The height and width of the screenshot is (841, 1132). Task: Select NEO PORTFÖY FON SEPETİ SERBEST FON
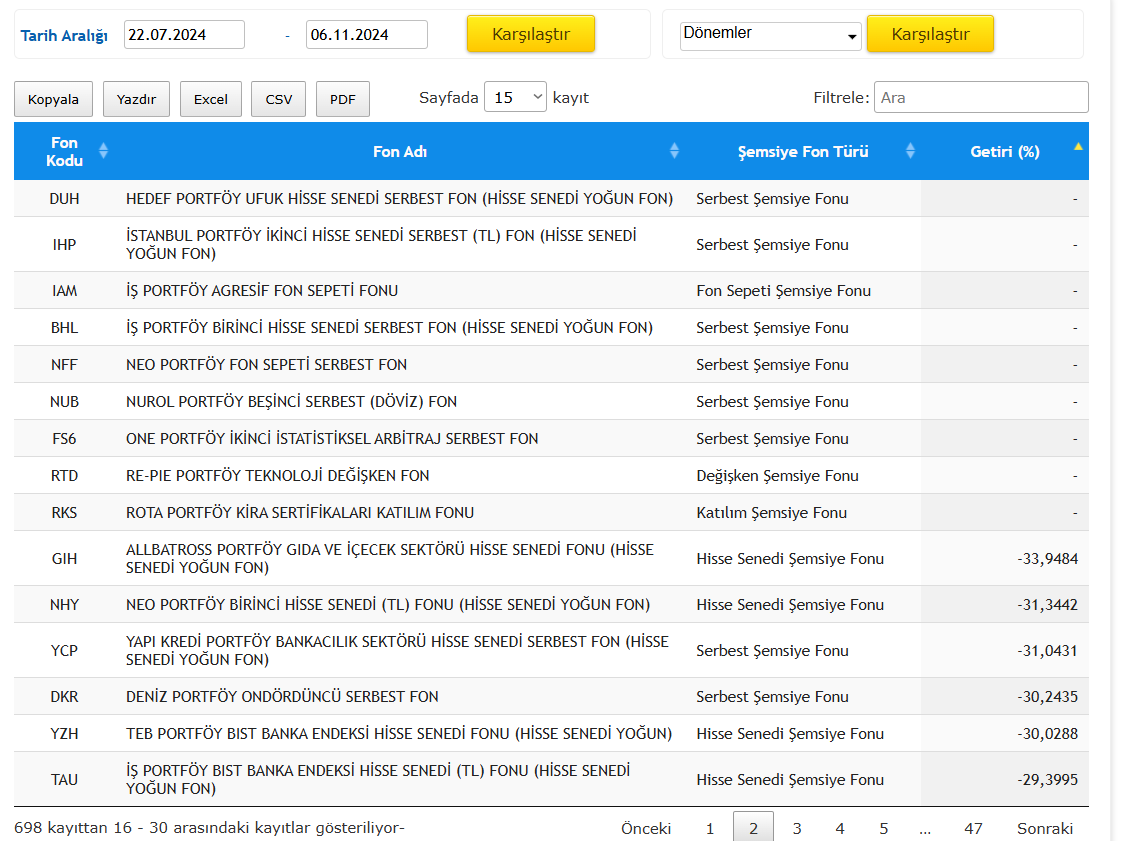[x=266, y=365]
